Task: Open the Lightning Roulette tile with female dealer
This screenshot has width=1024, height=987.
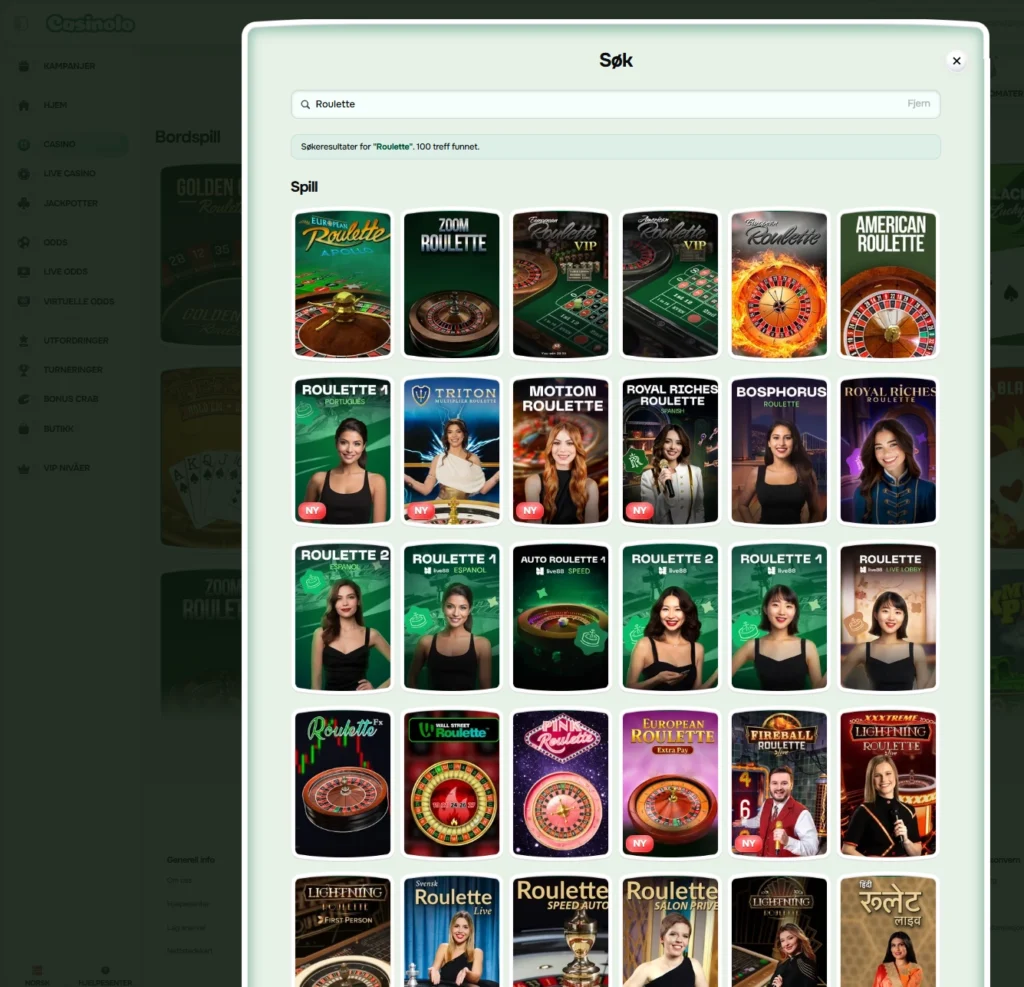Action: [779, 932]
